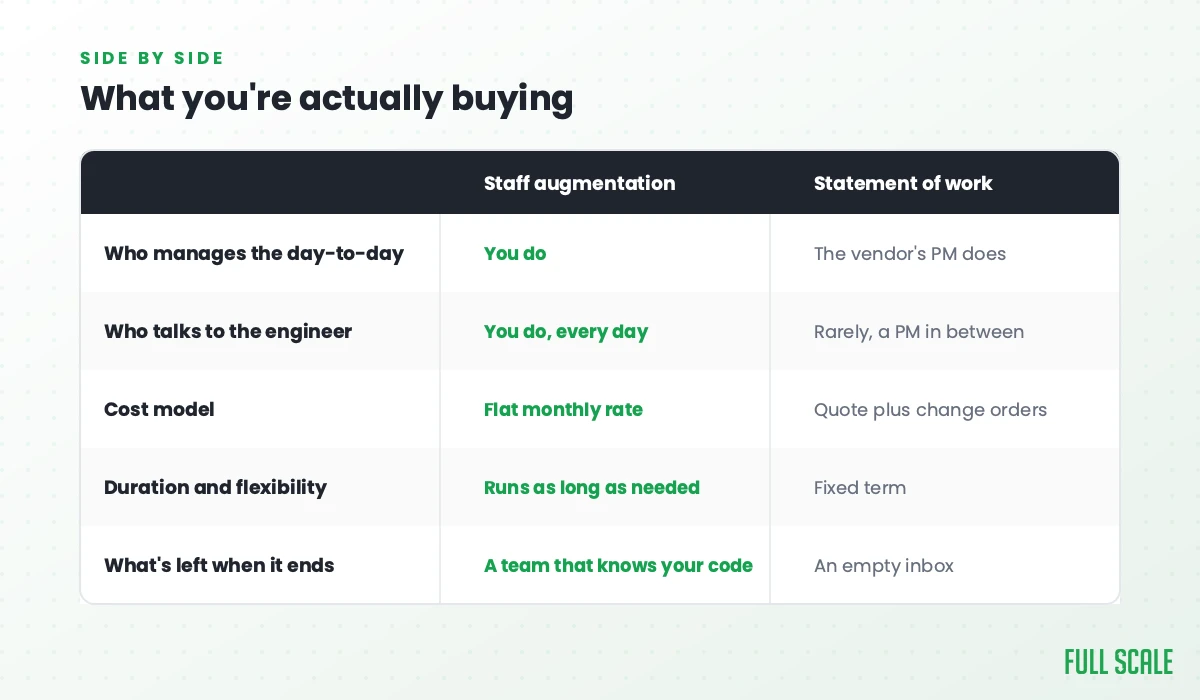The height and width of the screenshot is (700, 1200).
Task: Click 'The vendor's PM does' cell
Action: 910,254
